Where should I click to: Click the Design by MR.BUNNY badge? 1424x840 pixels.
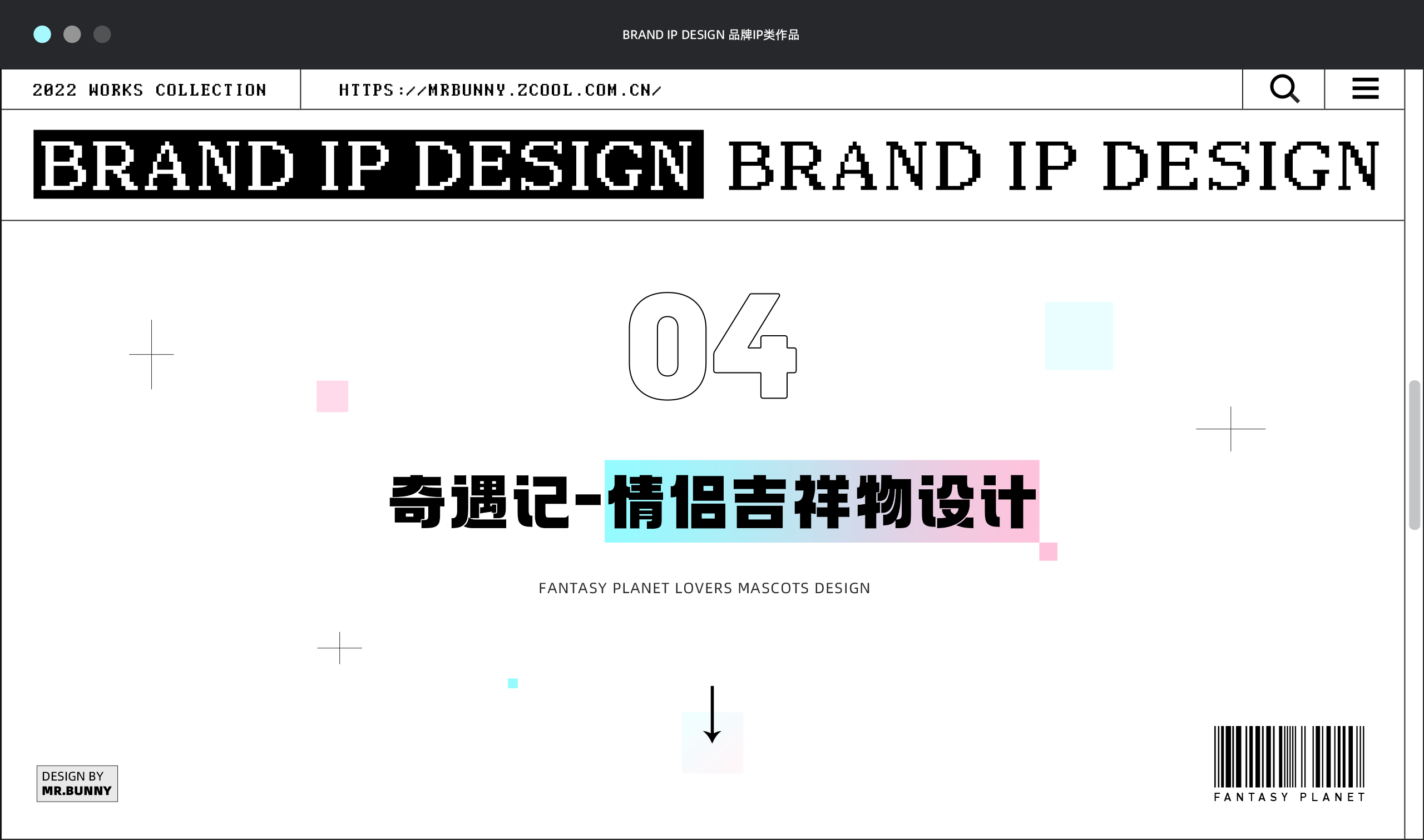[x=77, y=784]
